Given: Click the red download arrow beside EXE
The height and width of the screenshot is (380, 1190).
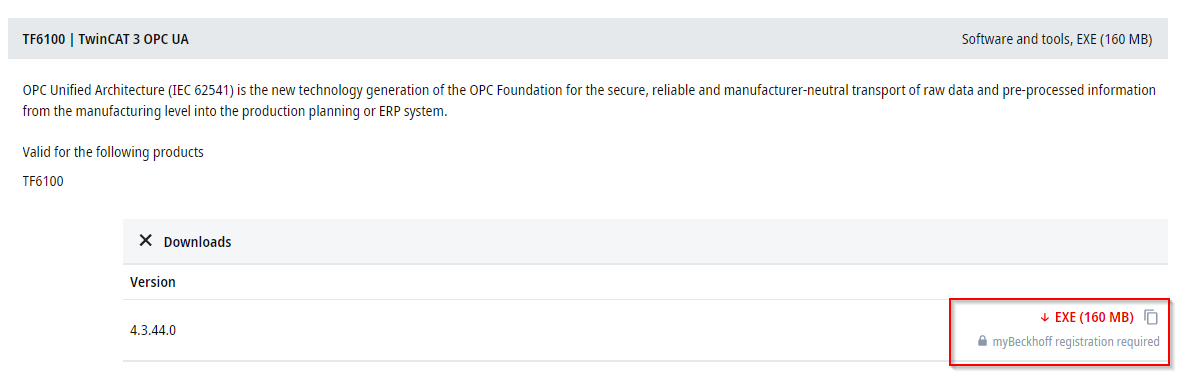Looking at the screenshot, I should (1044, 318).
